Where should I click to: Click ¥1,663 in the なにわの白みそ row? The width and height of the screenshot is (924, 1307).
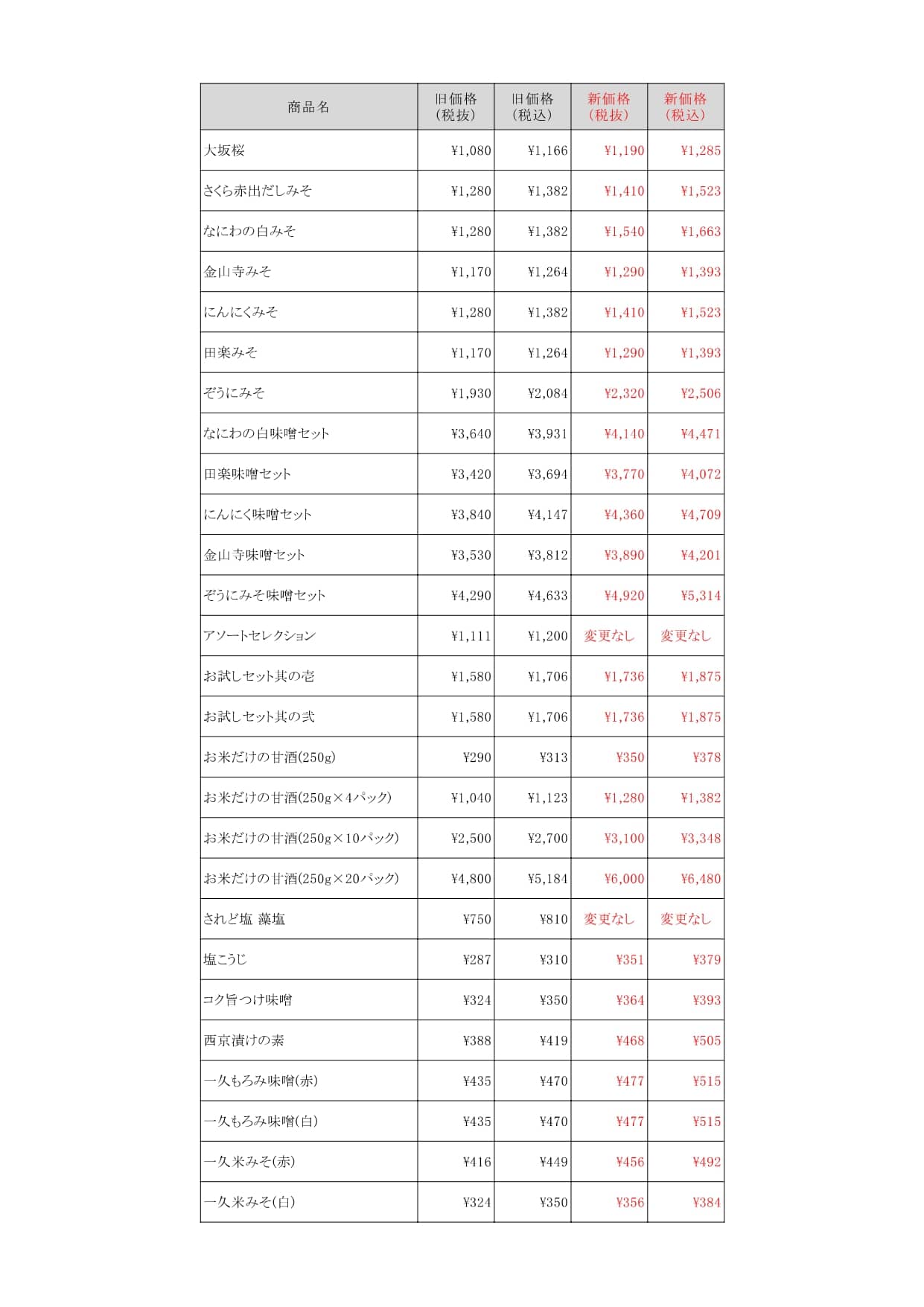pyautogui.click(x=701, y=232)
